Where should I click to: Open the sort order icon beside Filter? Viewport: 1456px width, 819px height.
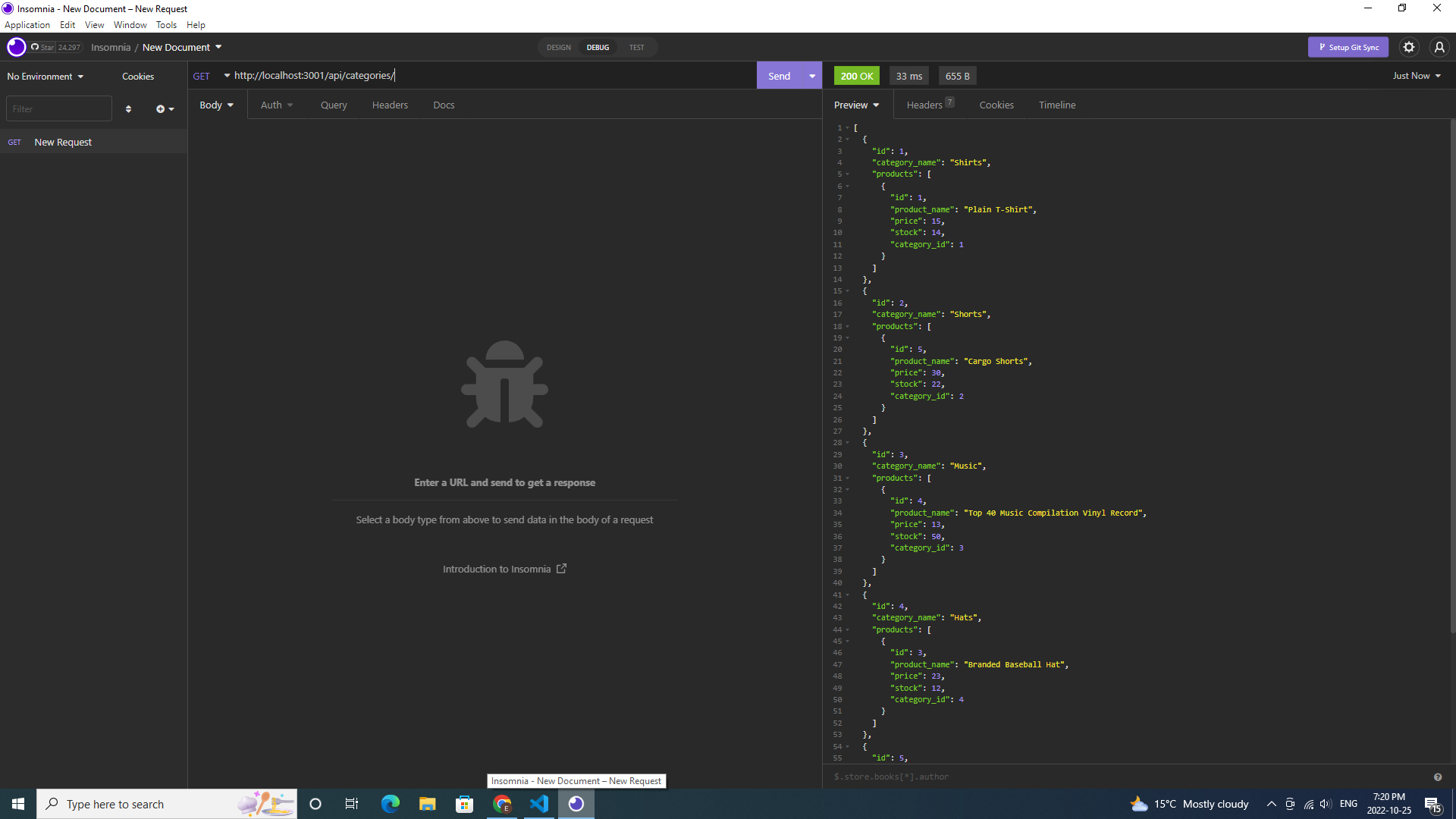coord(129,108)
